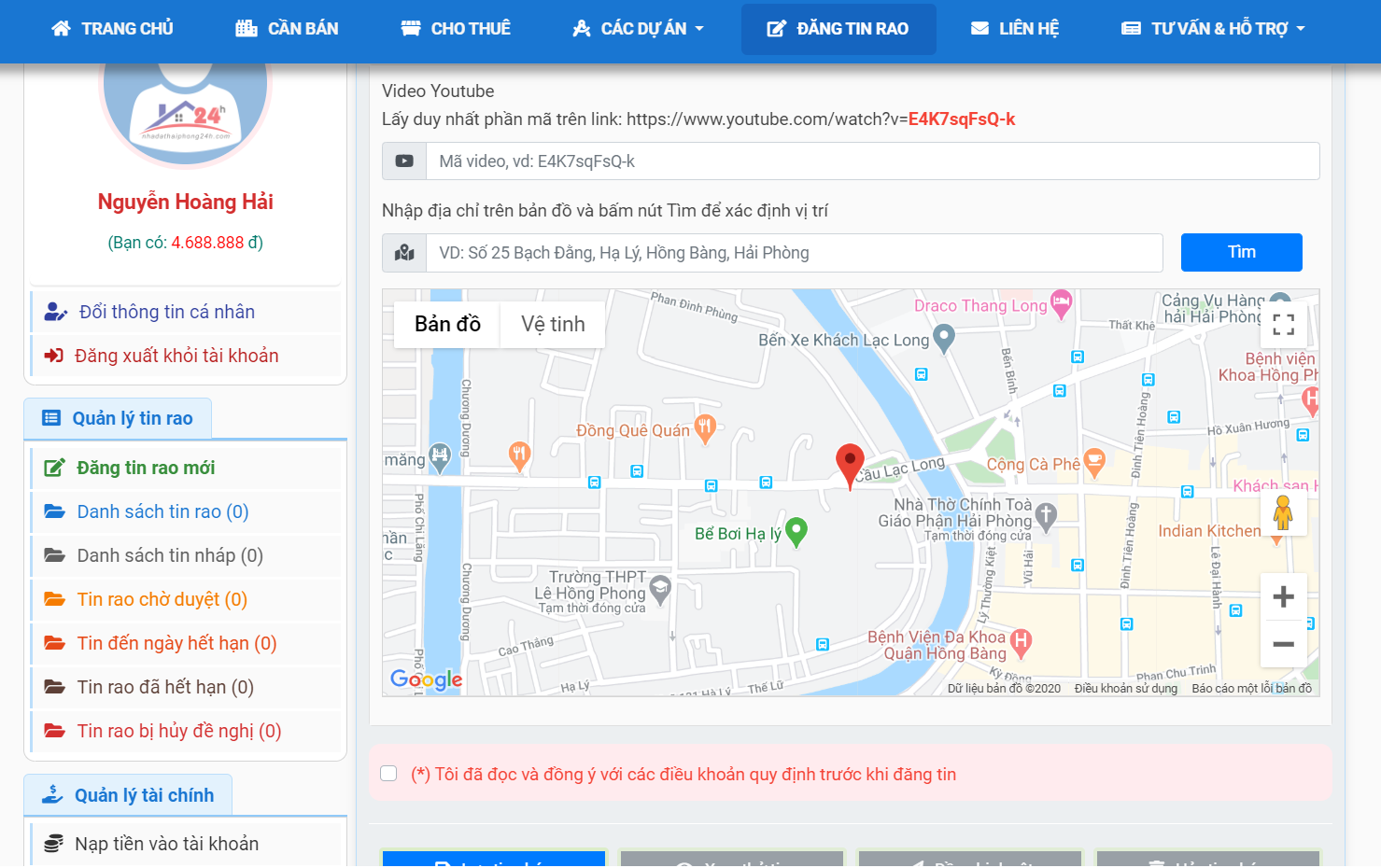Viewport: 1381px width, 868px height.
Task: Open Tin rao chờ duyệt folder
Action: pyautogui.click(x=162, y=599)
